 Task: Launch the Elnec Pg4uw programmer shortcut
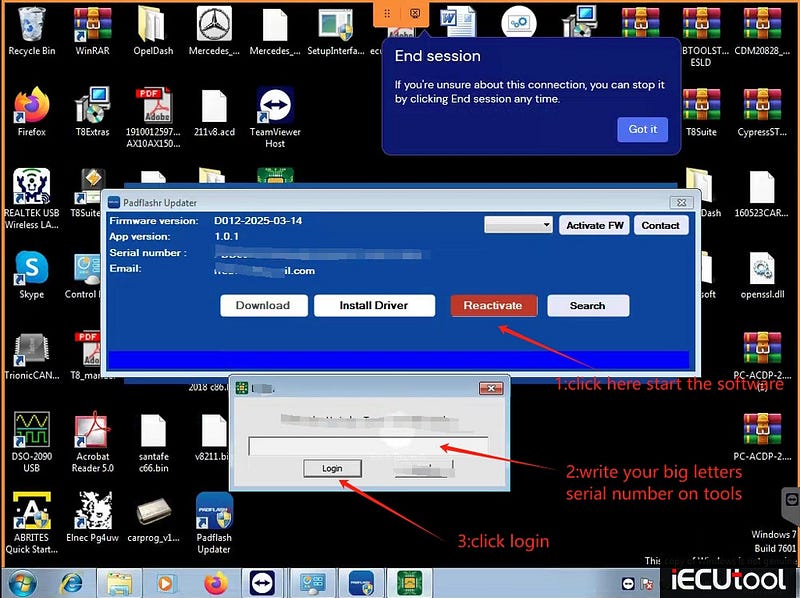(x=92, y=517)
